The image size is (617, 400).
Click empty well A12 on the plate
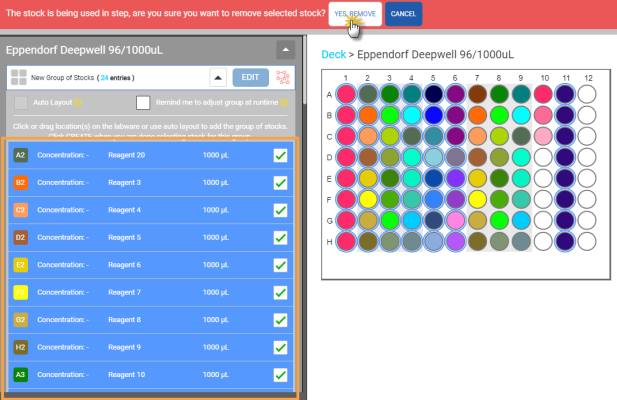coord(589,93)
